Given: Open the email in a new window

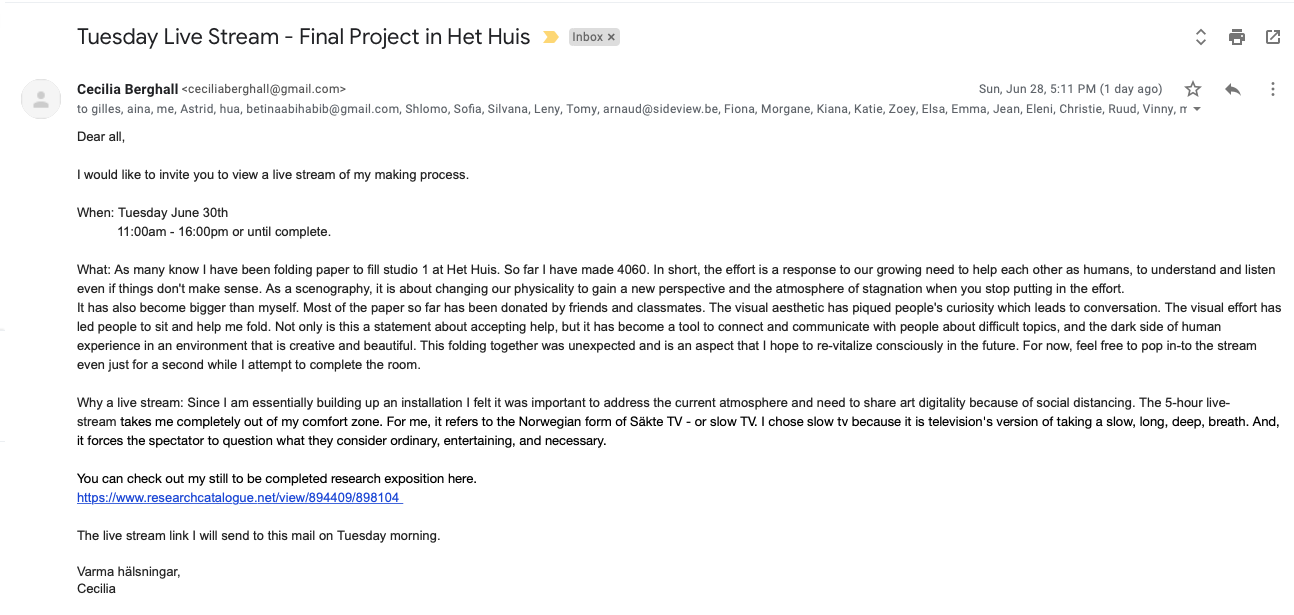Looking at the screenshot, I should click(1273, 37).
